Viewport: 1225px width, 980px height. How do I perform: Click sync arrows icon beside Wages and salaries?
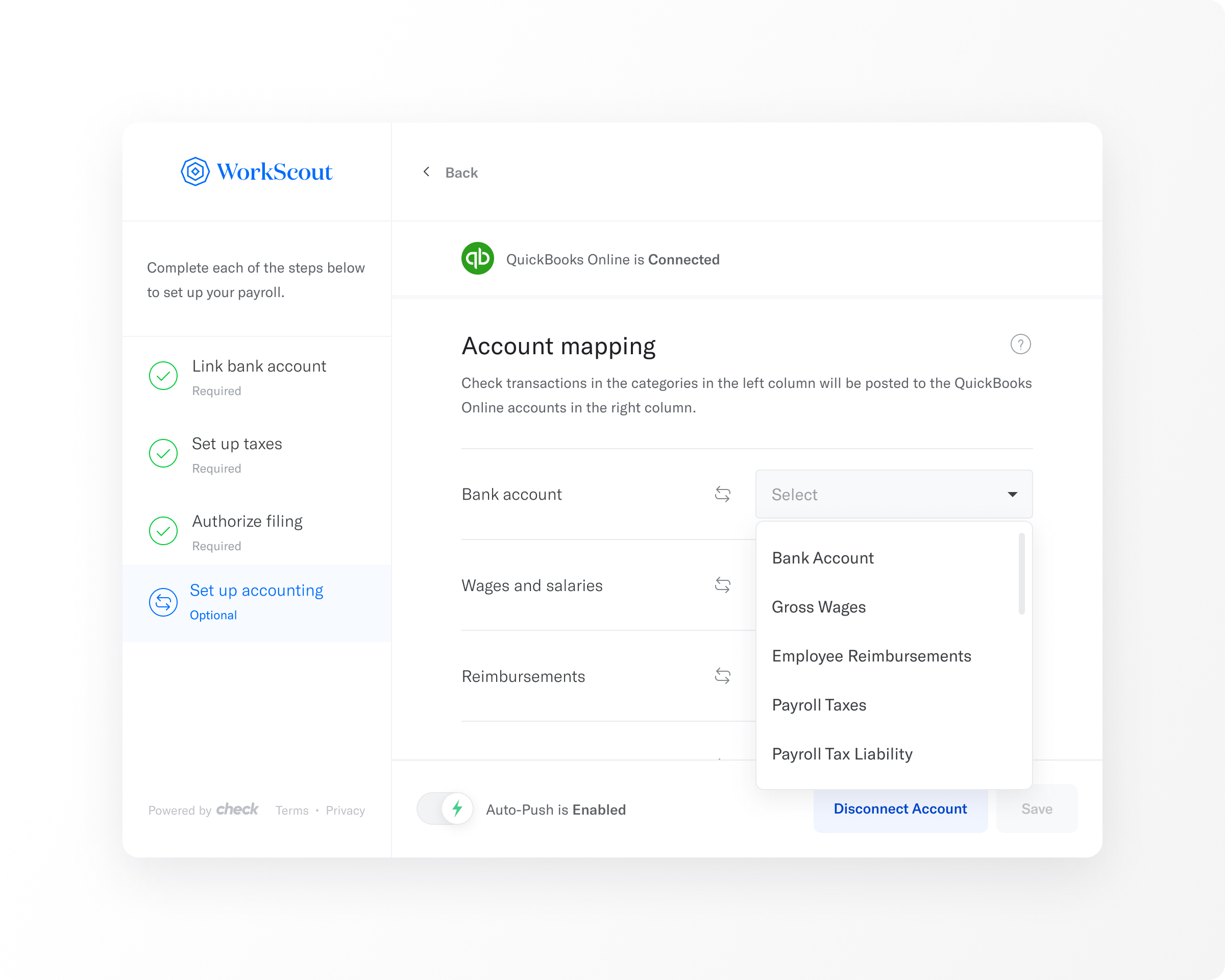pos(722,585)
